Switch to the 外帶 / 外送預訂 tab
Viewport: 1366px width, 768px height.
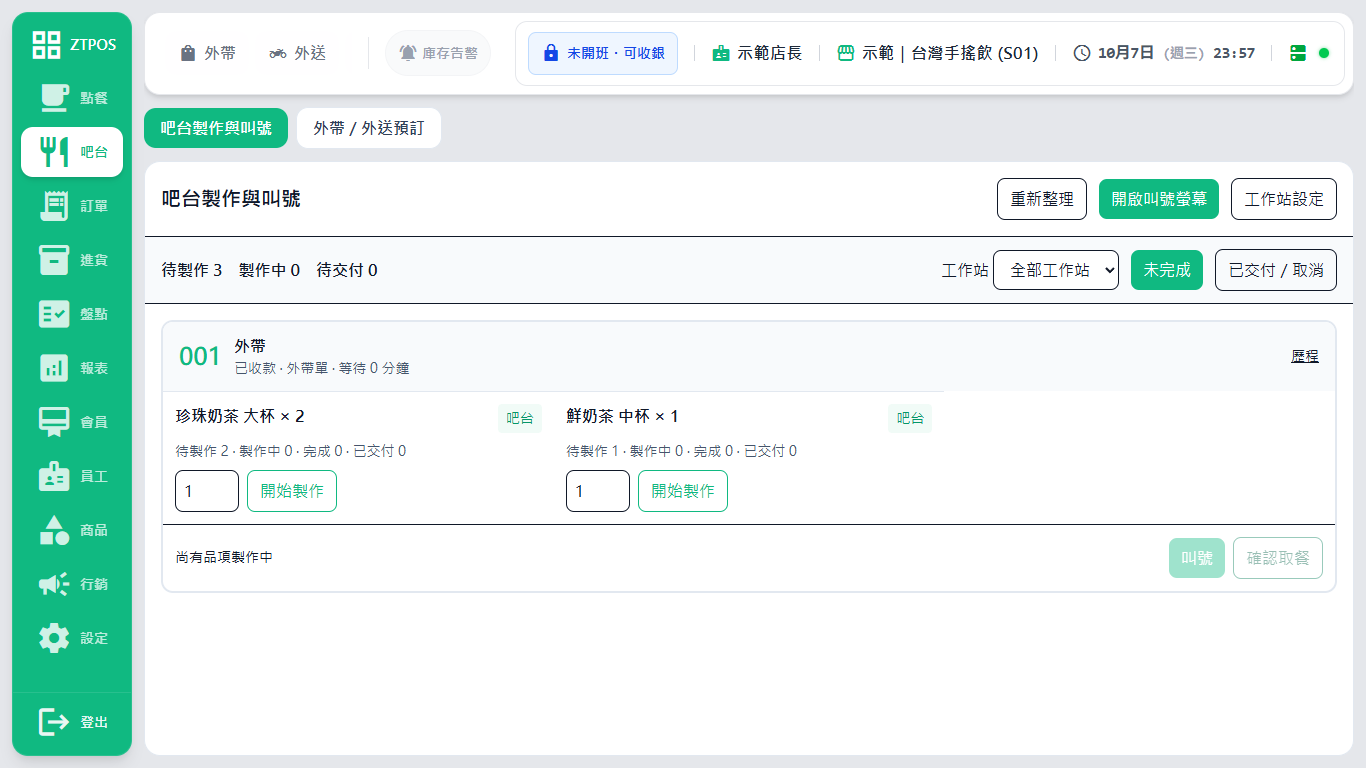(x=369, y=128)
